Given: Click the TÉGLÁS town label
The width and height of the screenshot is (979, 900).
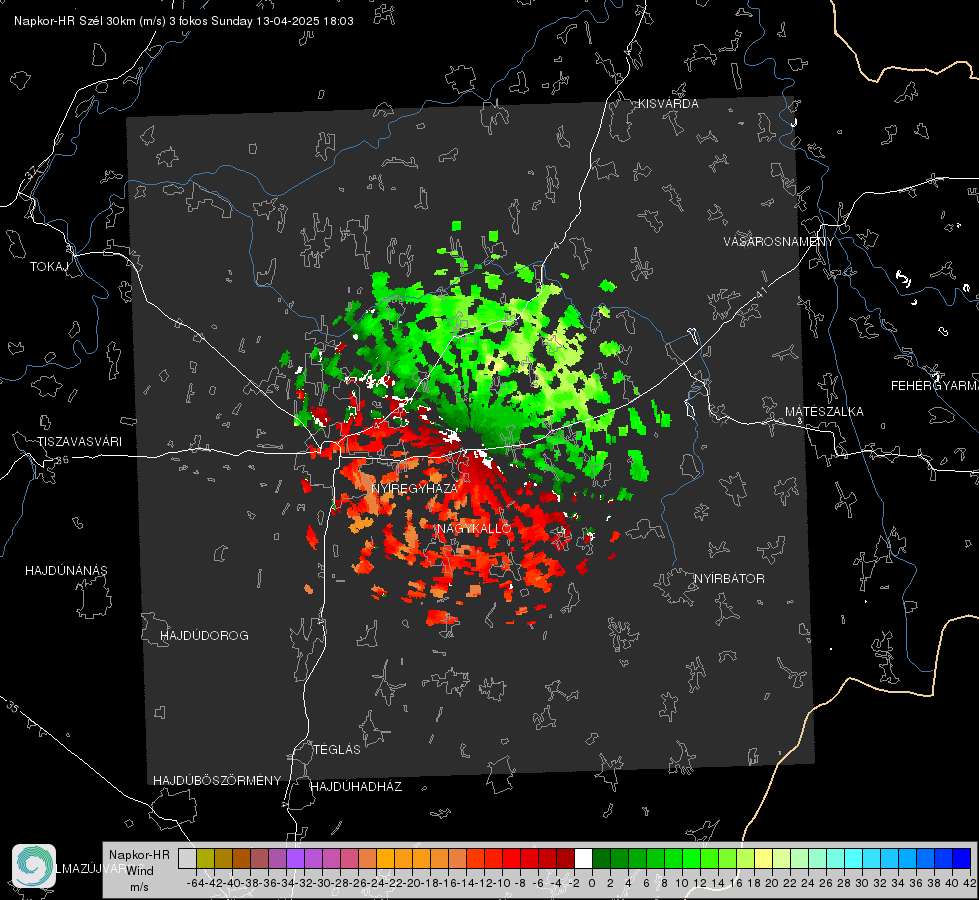Looking at the screenshot, I should pyautogui.click(x=337, y=750).
